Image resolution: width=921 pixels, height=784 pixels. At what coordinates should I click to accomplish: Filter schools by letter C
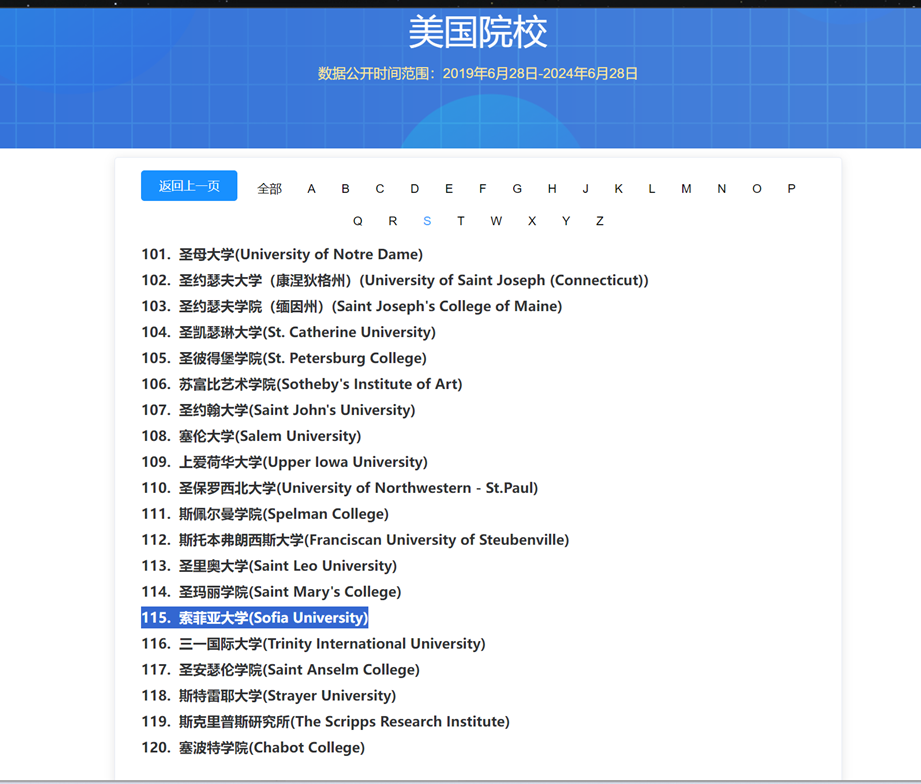point(379,189)
